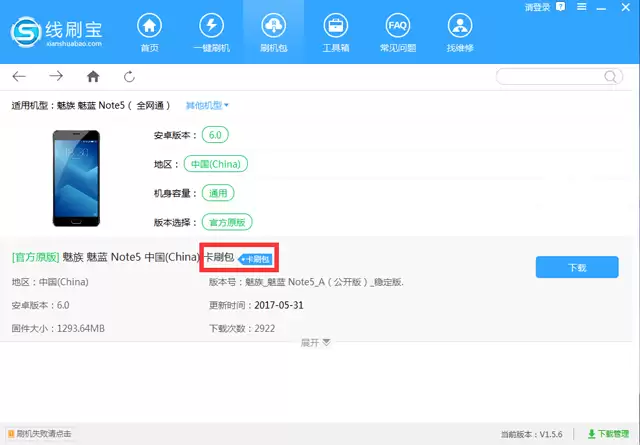Select Android version 6.0 option
Viewport: 640px width, 445px height.
click(215, 135)
